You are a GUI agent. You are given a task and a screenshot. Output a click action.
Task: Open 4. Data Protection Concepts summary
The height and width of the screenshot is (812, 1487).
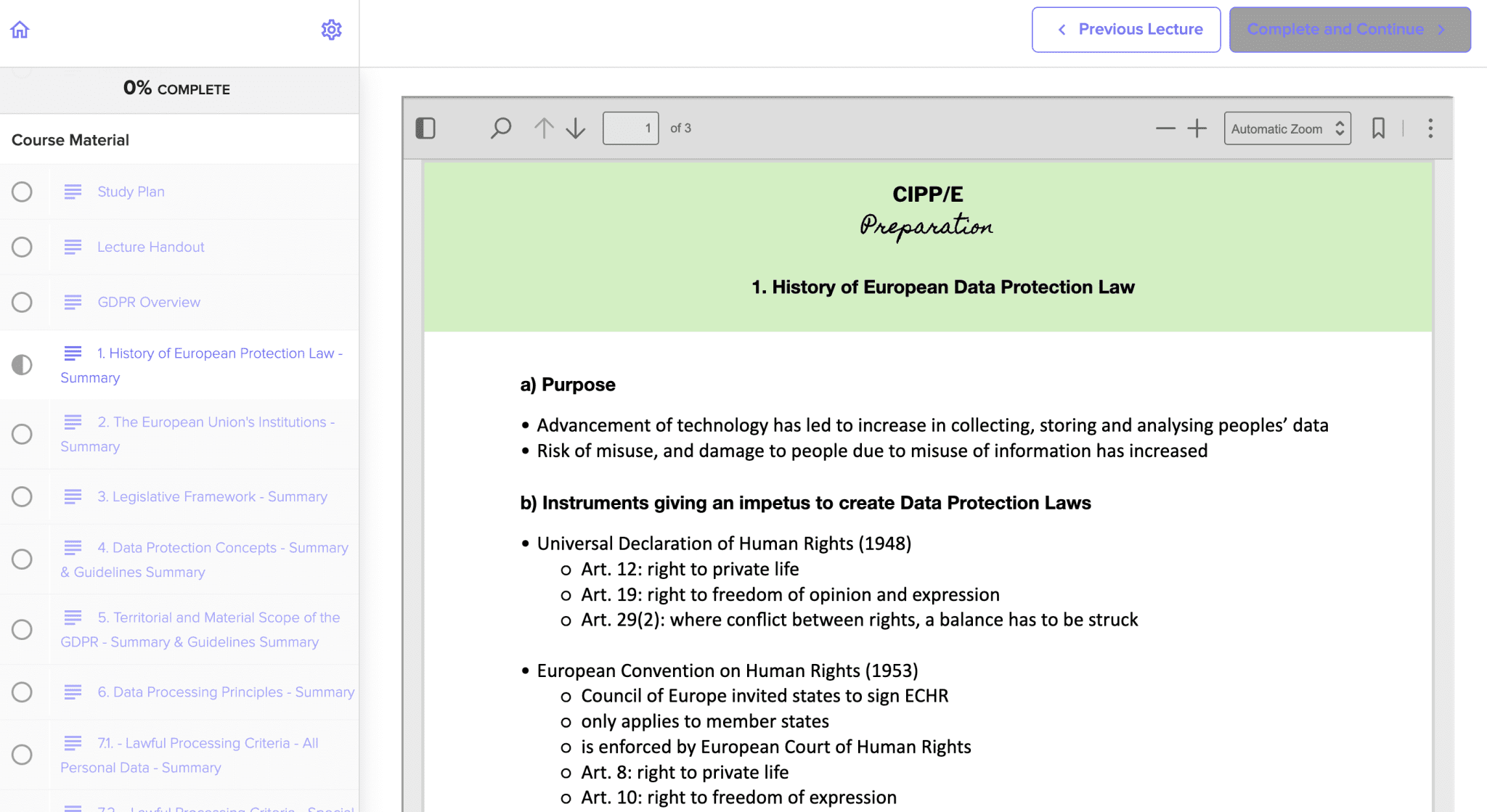[x=205, y=559]
